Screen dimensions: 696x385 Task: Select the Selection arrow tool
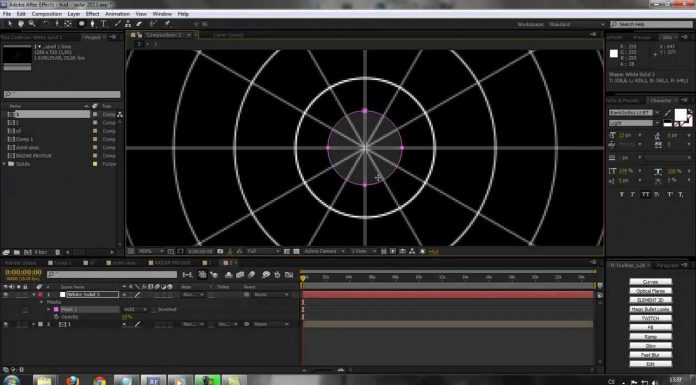click(10, 24)
